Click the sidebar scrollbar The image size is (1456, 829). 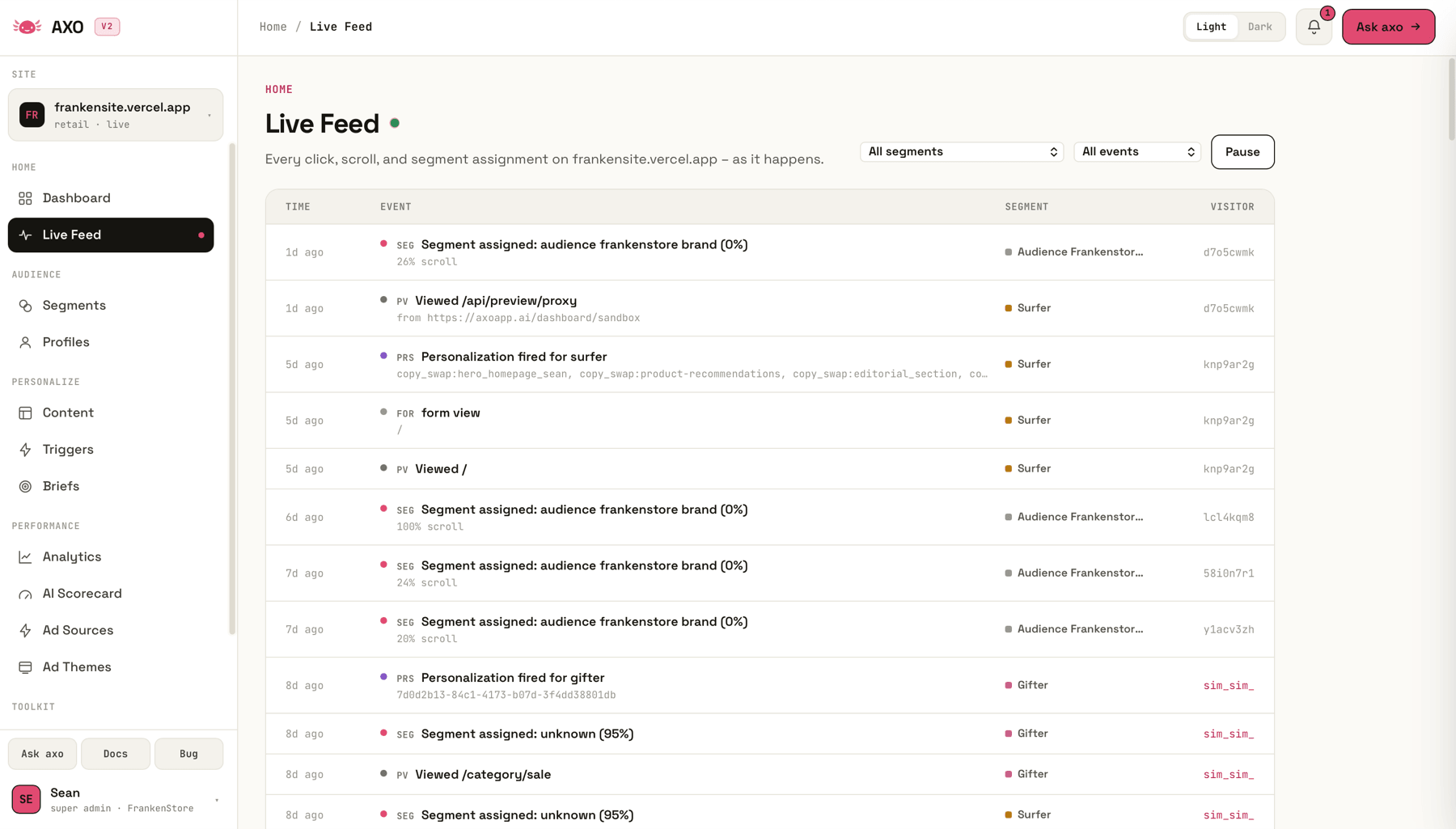[232, 389]
